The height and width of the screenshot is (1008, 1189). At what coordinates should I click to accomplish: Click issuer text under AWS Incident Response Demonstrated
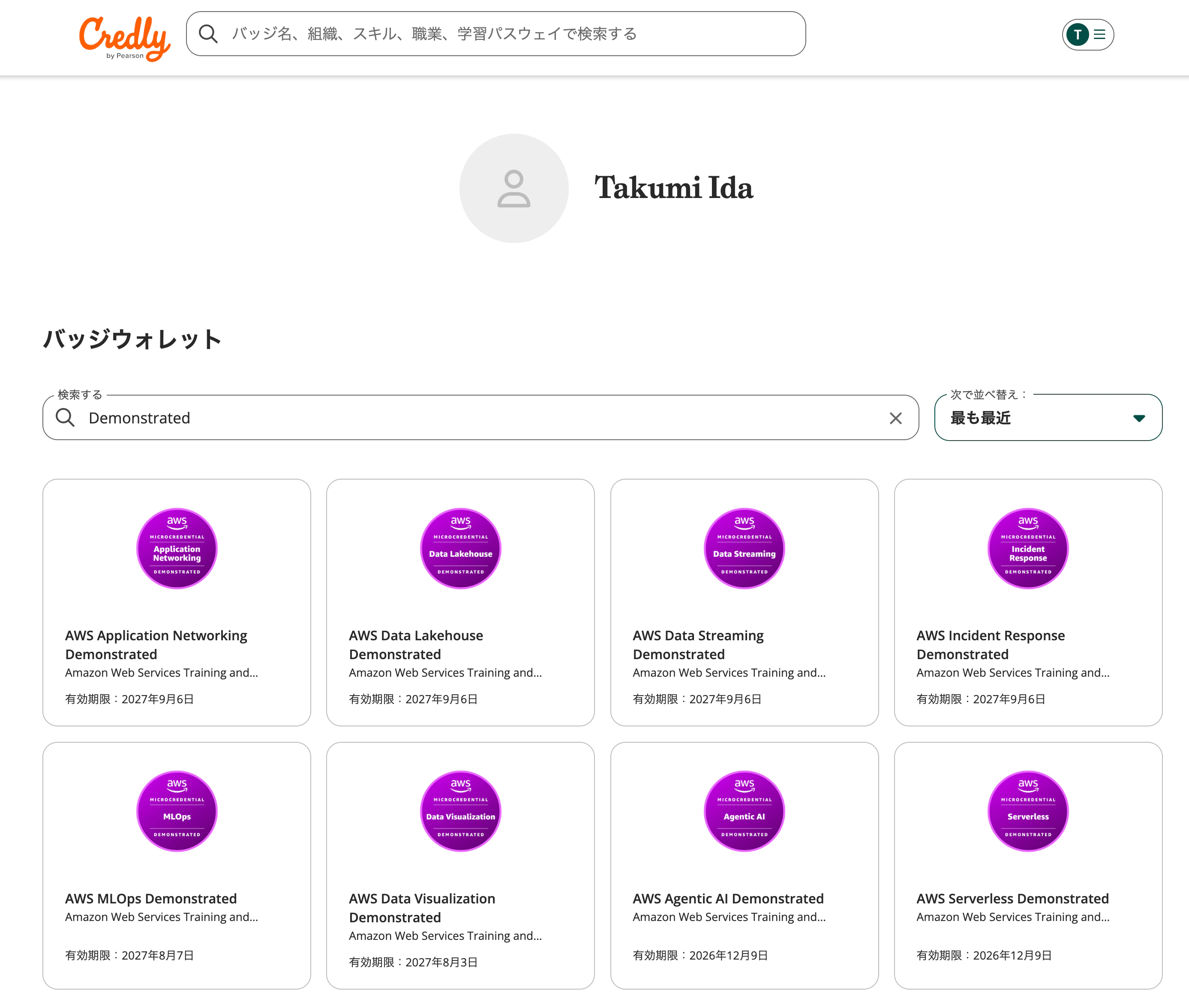pyautogui.click(x=1012, y=672)
